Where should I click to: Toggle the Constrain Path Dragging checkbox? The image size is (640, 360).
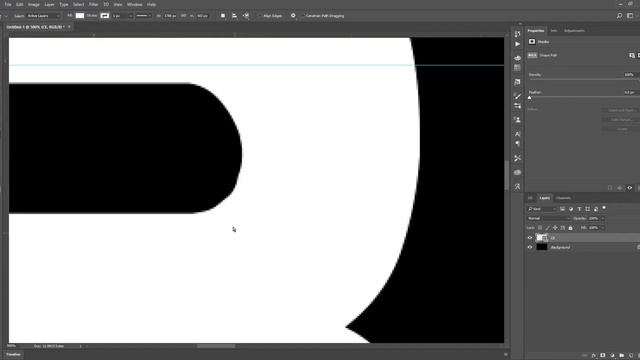pyautogui.click(x=303, y=16)
